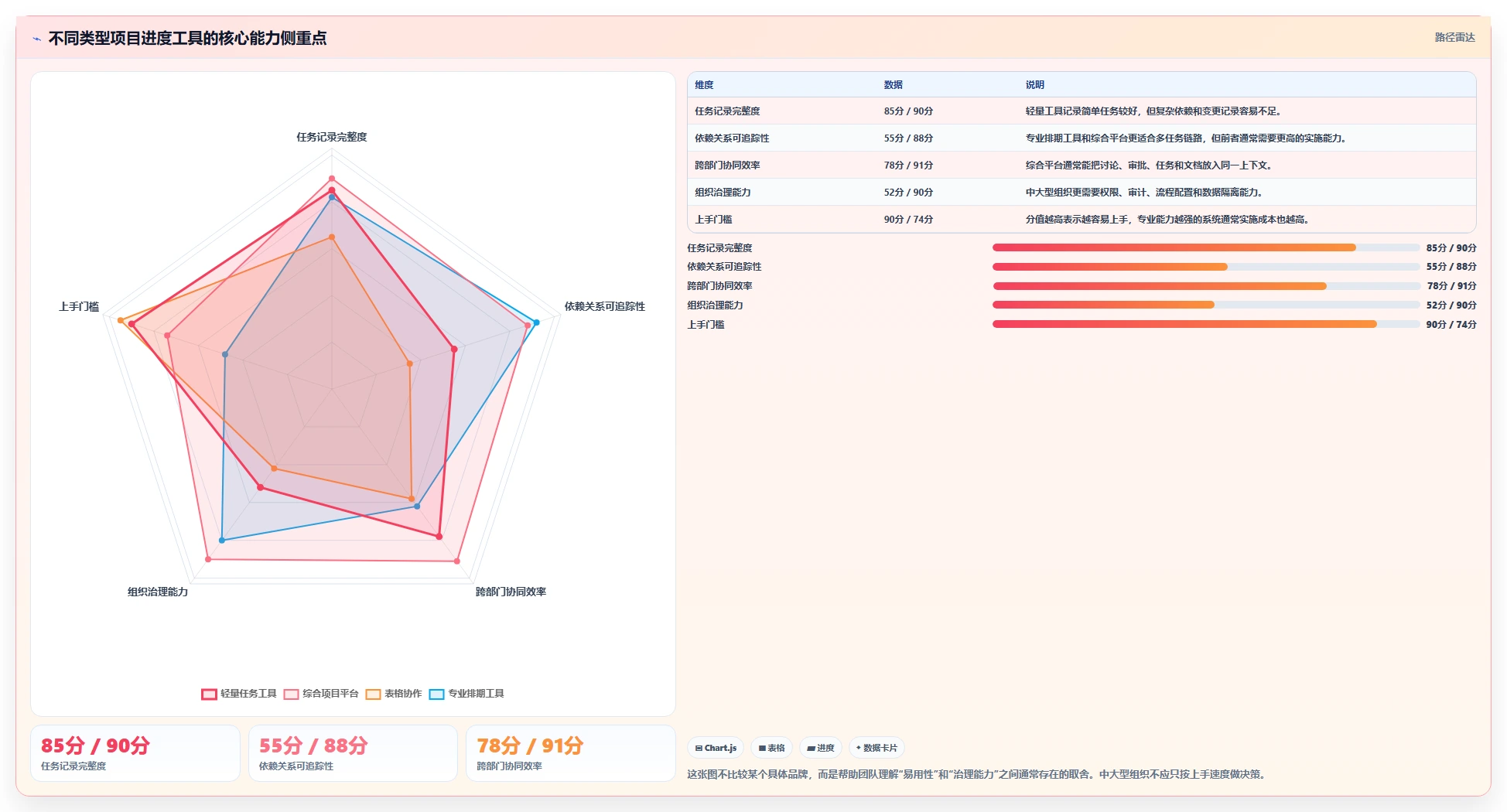The width and height of the screenshot is (1507, 812).
Task: Click radar axis label 任务记录完整度
Action: (x=332, y=137)
